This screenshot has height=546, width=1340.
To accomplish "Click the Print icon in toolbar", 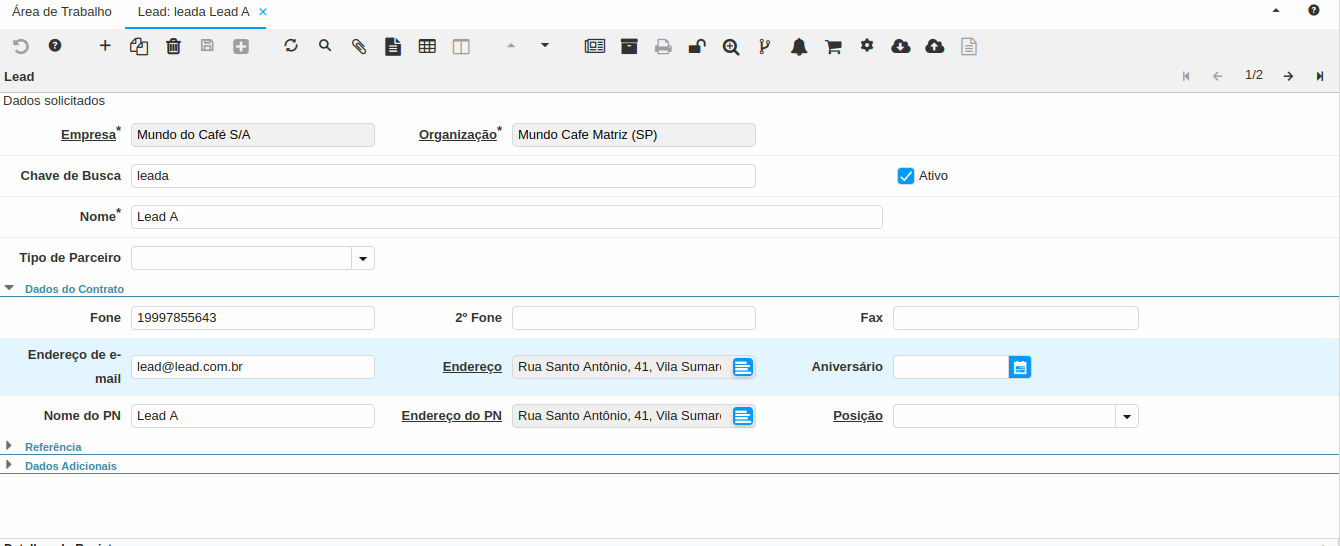I will [663, 46].
